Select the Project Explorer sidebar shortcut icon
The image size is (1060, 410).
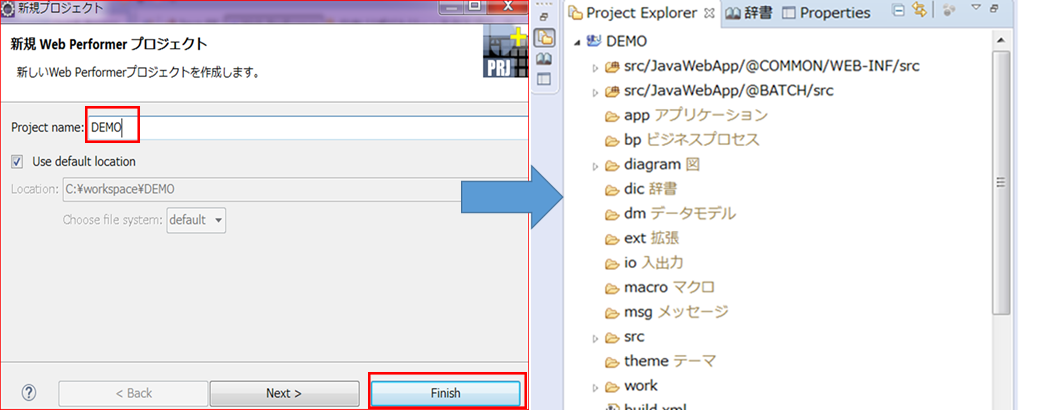click(544, 38)
